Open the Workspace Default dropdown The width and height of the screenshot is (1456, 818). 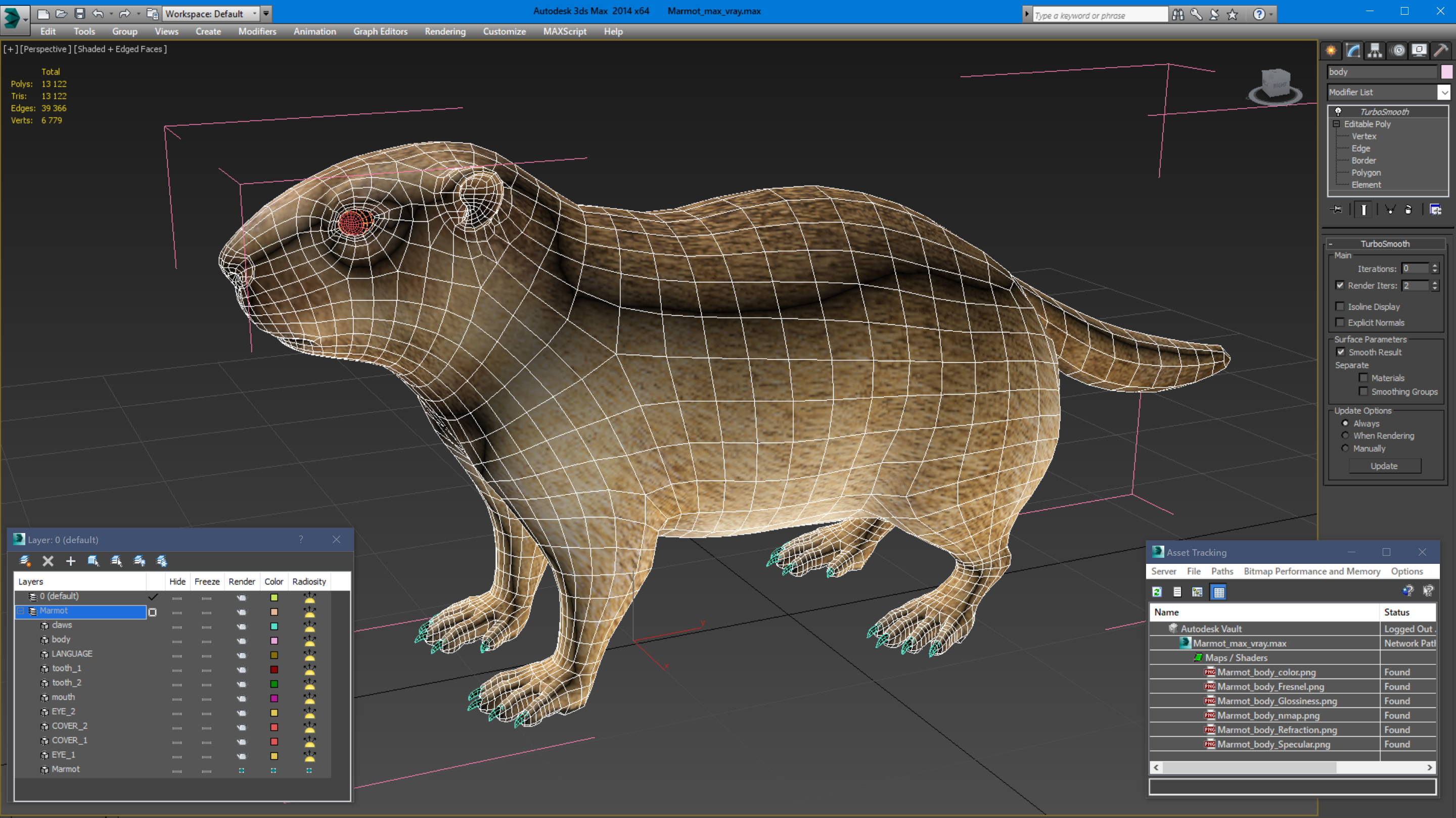(211, 14)
